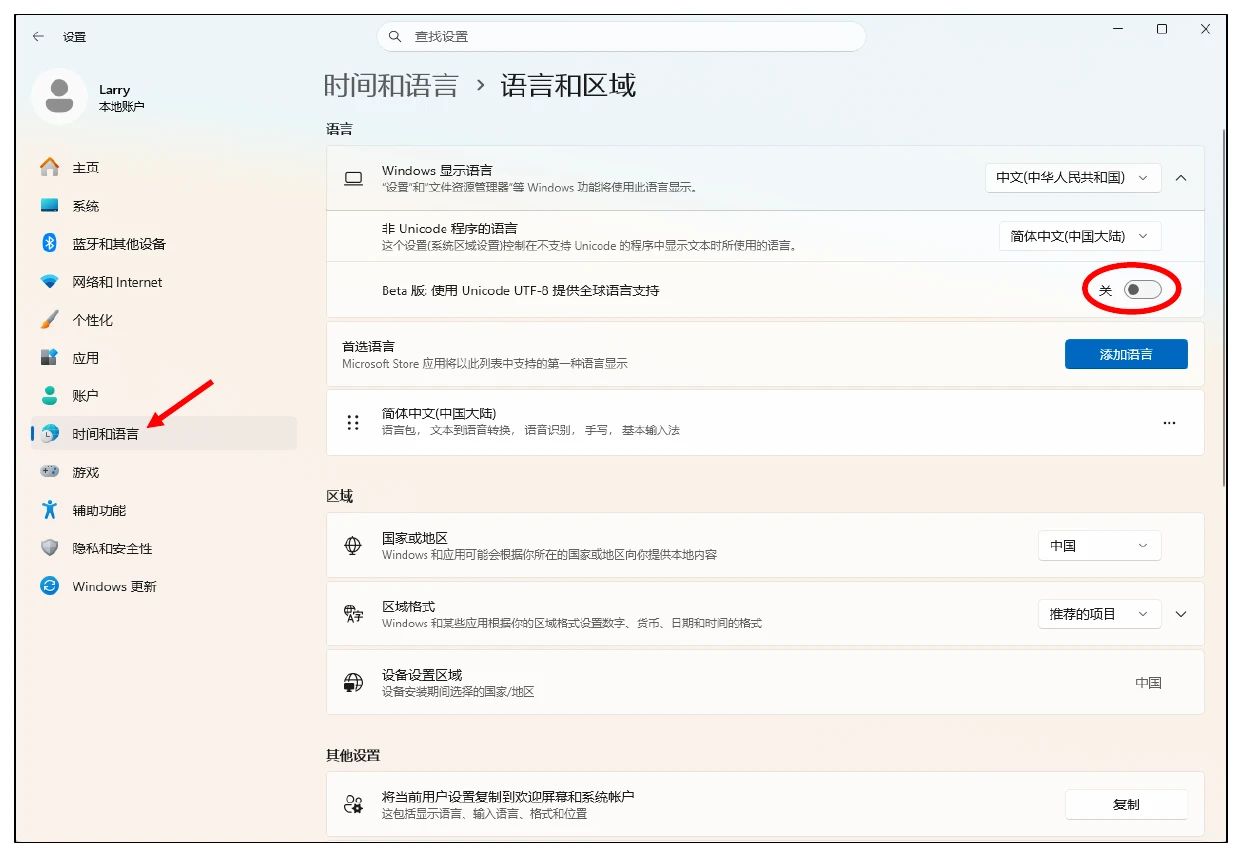1242x857 pixels.
Task: Click the gamepad icon beside 游戏
Action: point(49,471)
